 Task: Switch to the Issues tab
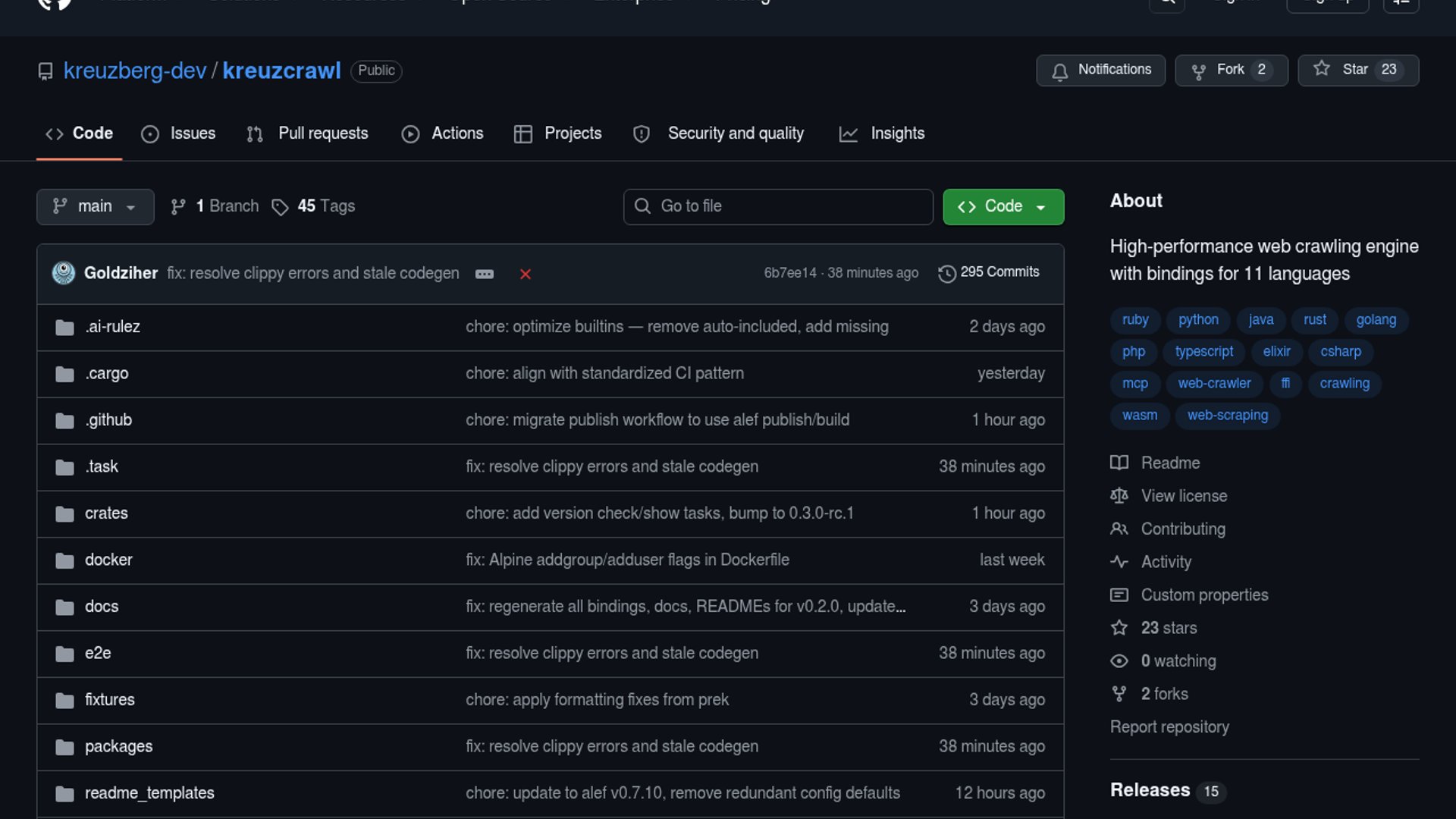pos(192,133)
